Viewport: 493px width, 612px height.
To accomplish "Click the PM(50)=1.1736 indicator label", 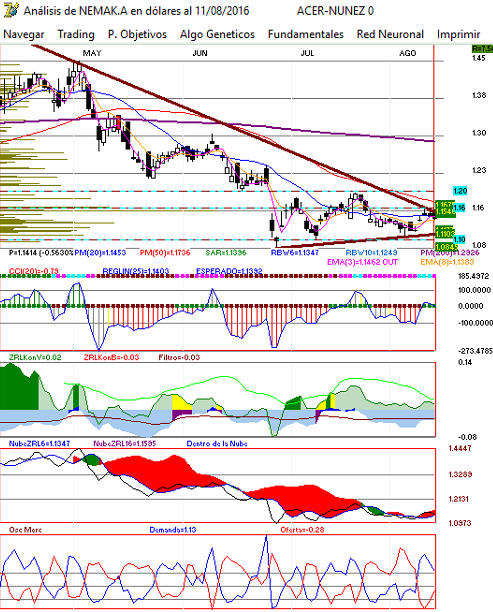I will coord(165,253).
